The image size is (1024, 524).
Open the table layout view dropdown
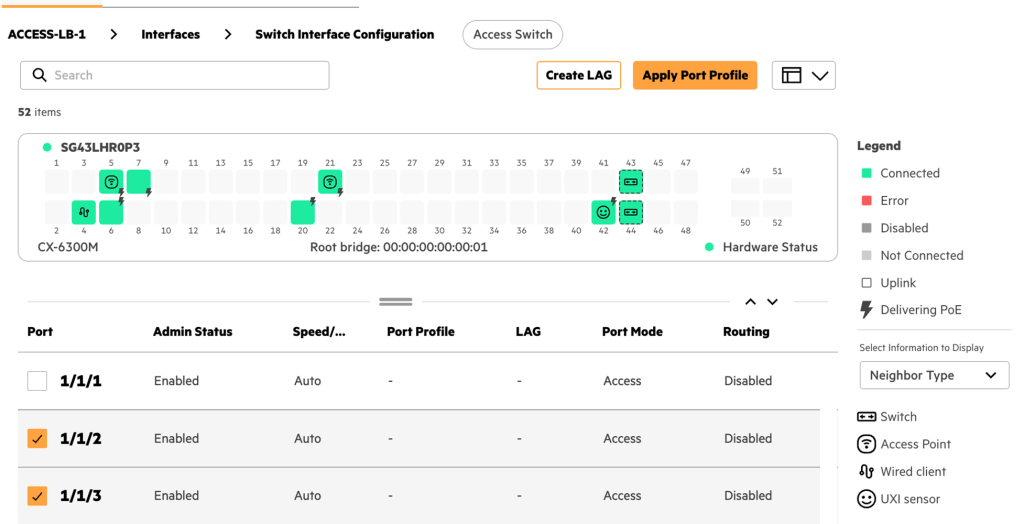(x=804, y=75)
